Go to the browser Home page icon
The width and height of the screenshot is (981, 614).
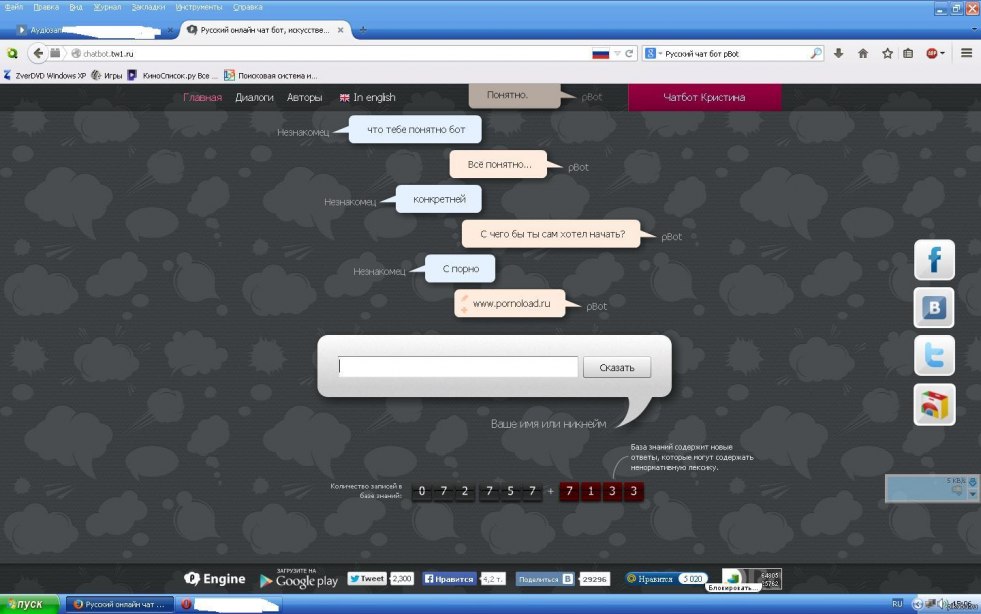tap(863, 53)
